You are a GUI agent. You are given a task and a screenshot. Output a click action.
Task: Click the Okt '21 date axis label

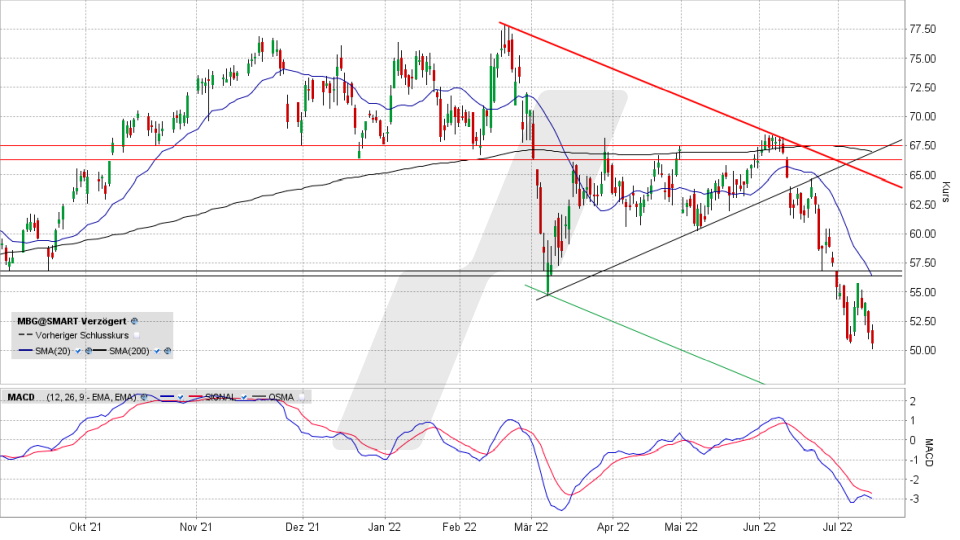85,527
